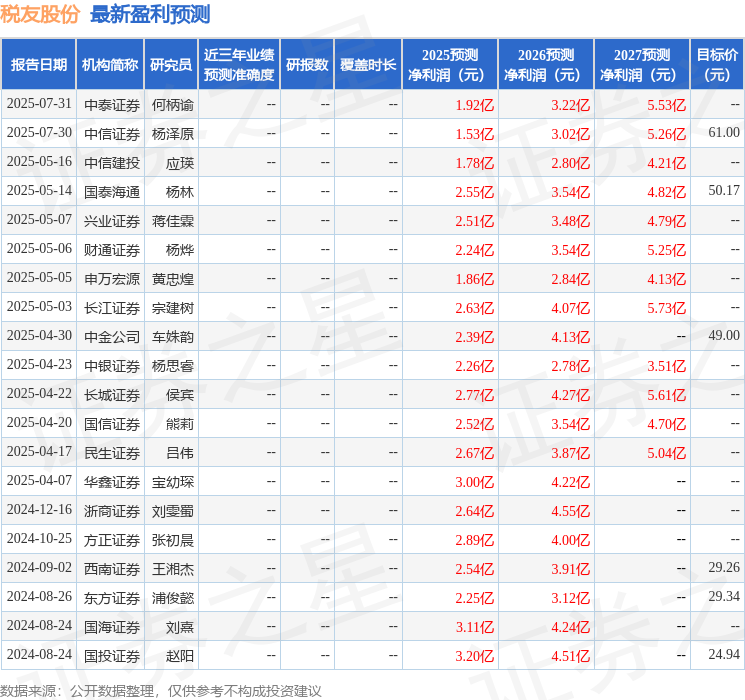Click target price 61.00
Viewport: 745px width, 700px height.
[724, 133]
